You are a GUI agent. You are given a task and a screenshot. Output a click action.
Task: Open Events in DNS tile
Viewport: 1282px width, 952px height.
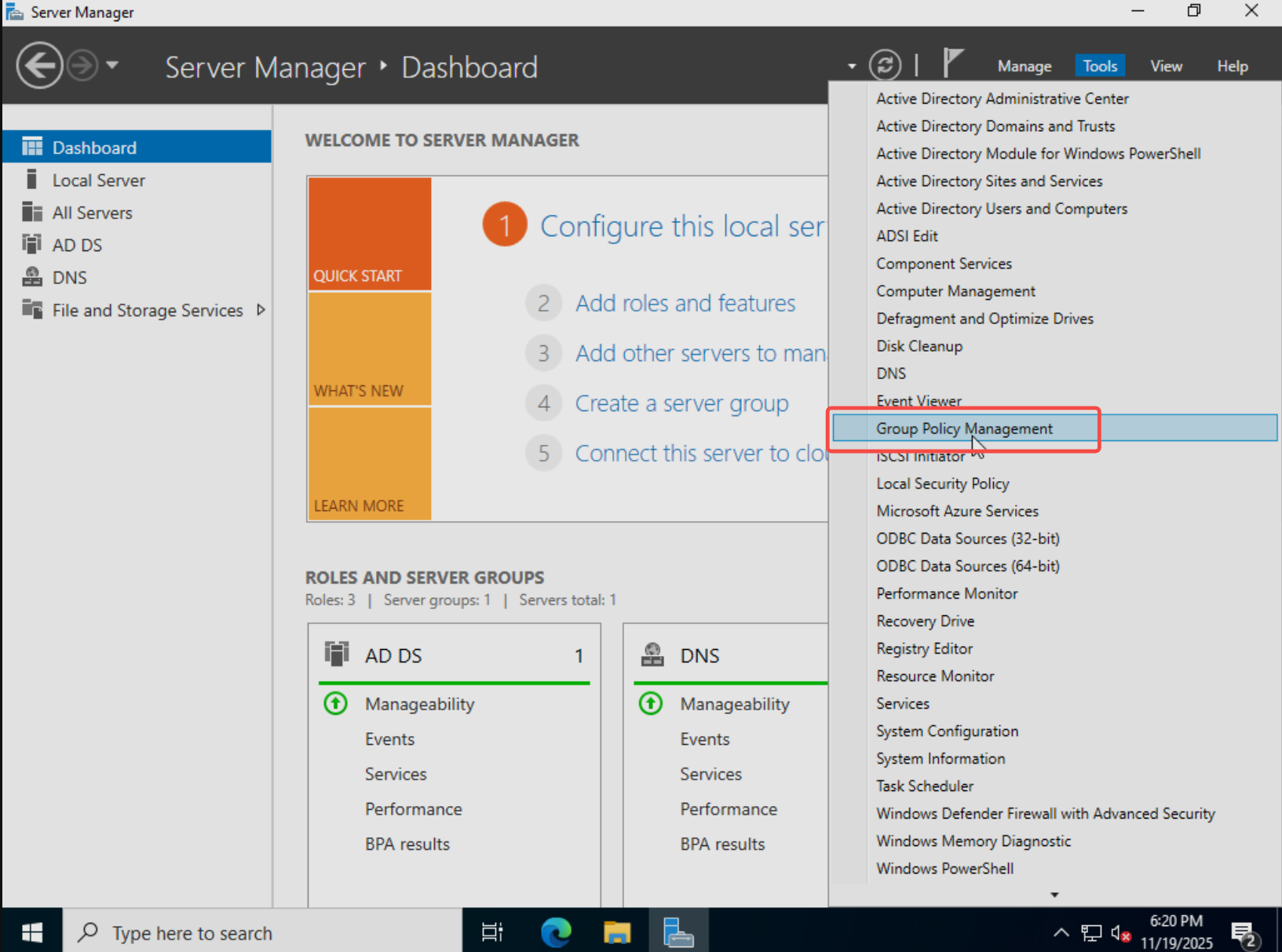point(705,739)
